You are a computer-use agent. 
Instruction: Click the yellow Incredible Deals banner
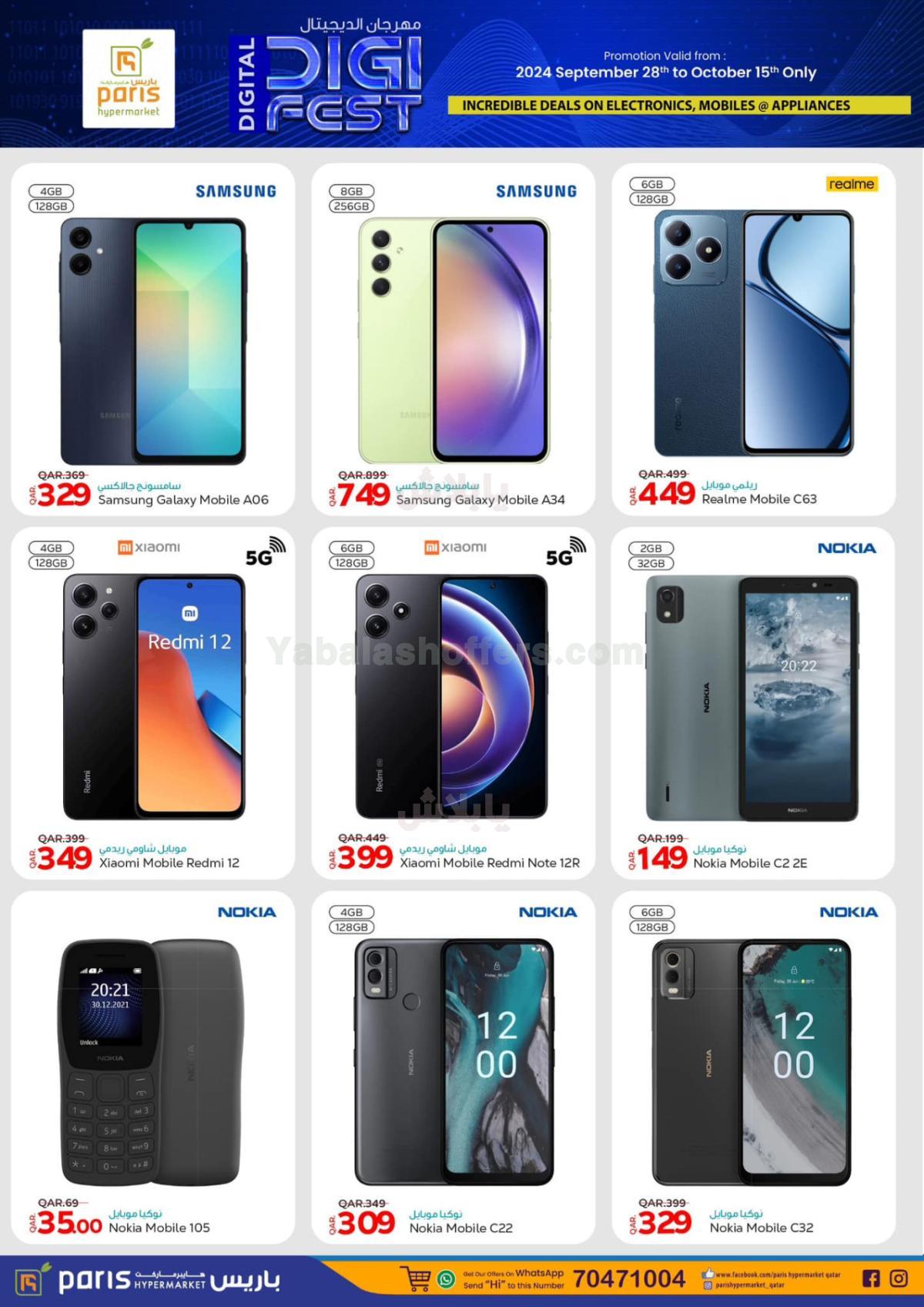coord(679,106)
